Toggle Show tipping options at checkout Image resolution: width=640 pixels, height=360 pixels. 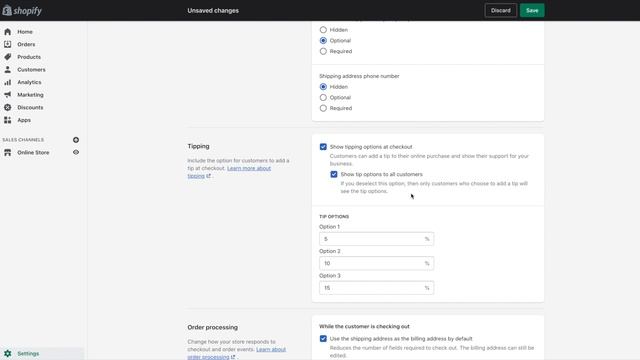click(323, 147)
